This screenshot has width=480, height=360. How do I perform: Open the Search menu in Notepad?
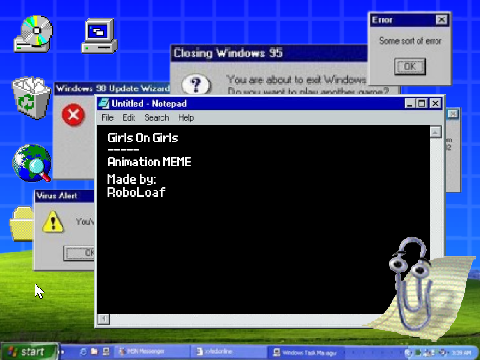(157, 118)
